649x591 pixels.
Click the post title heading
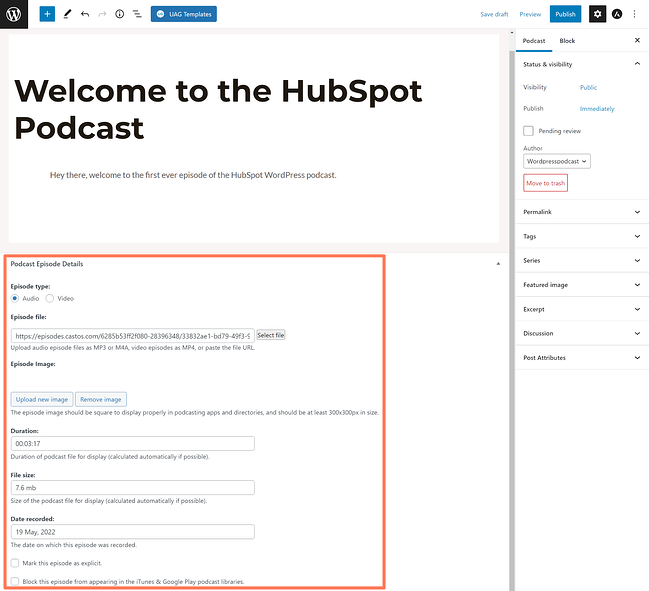pyautogui.click(x=218, y=109)
